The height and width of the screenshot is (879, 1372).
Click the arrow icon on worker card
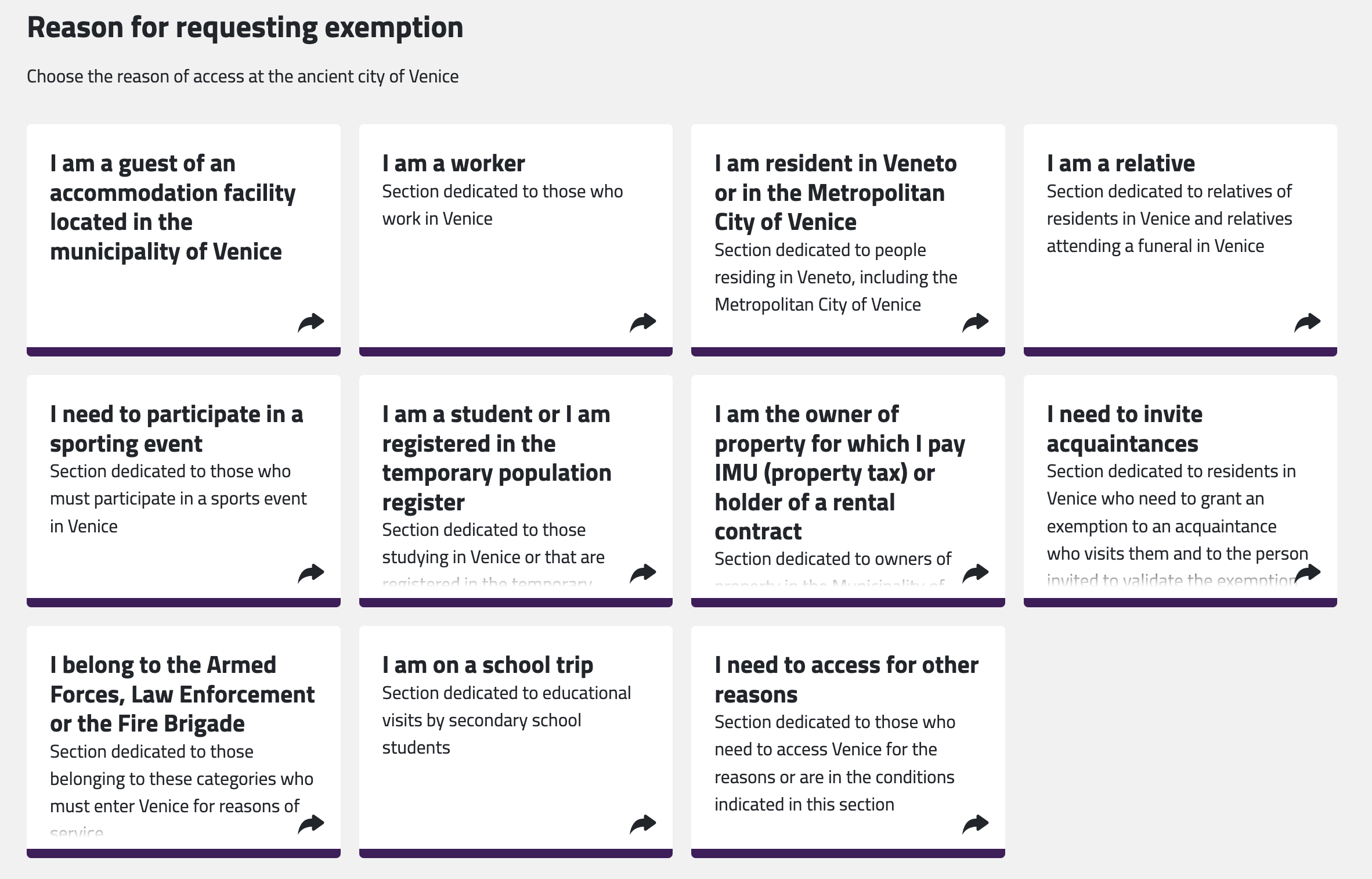(x=643, y=323)
